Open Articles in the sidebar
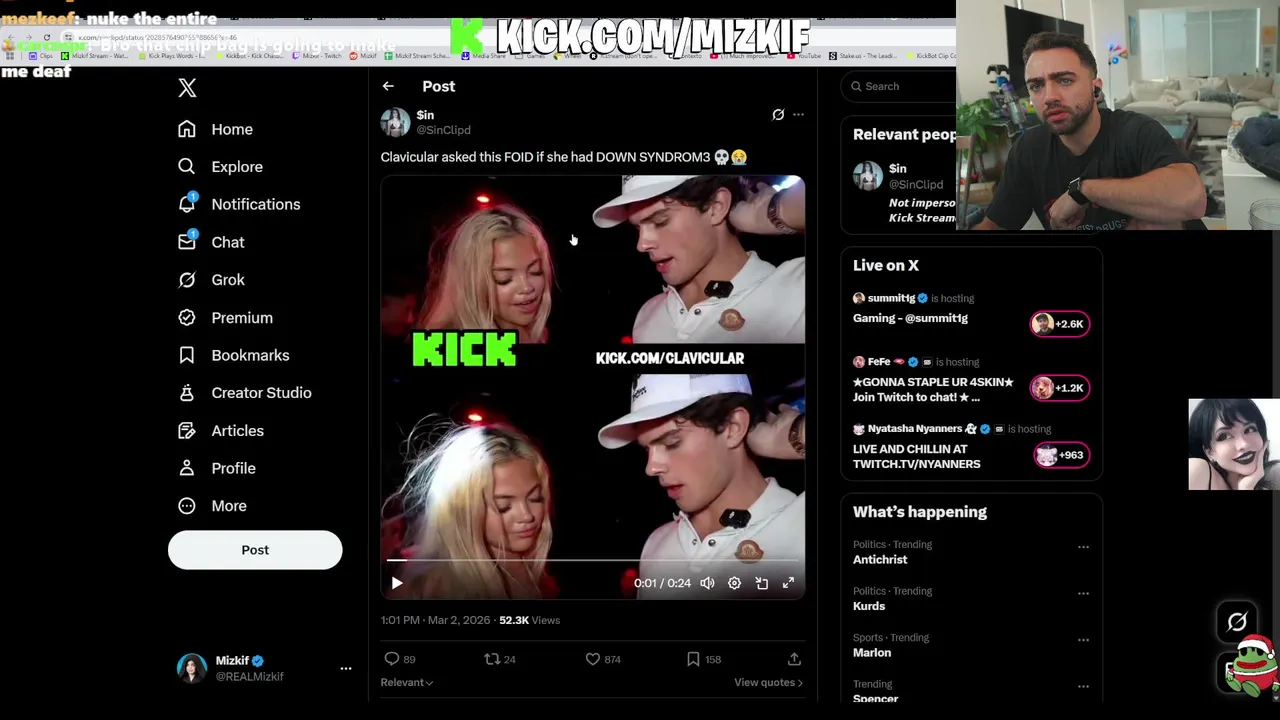Viewport: 1280px width, 720px height. point(220,431)
